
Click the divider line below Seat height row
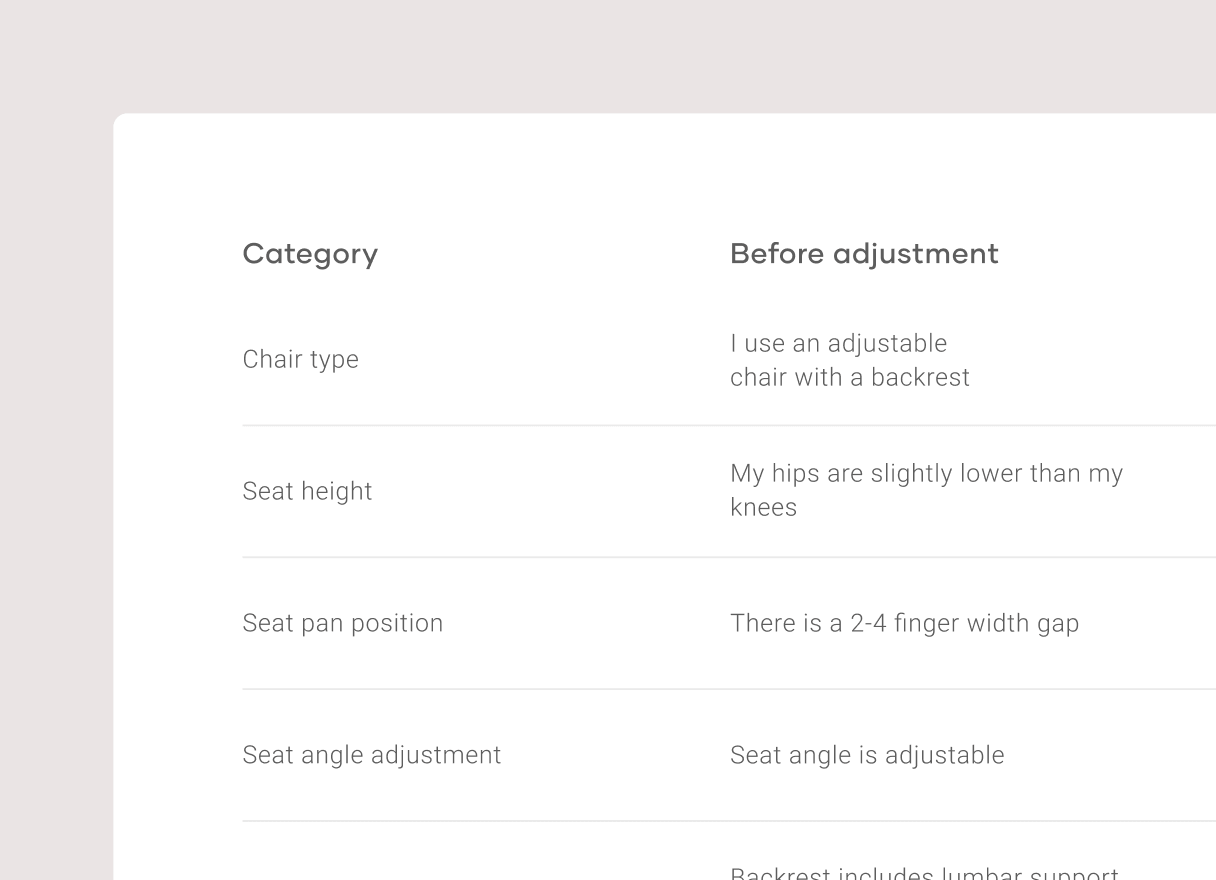point(728,558)
